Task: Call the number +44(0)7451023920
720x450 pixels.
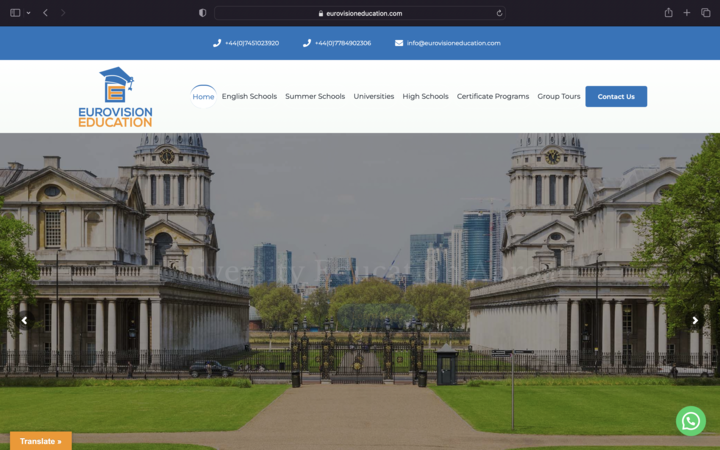Action: [252, 43]
